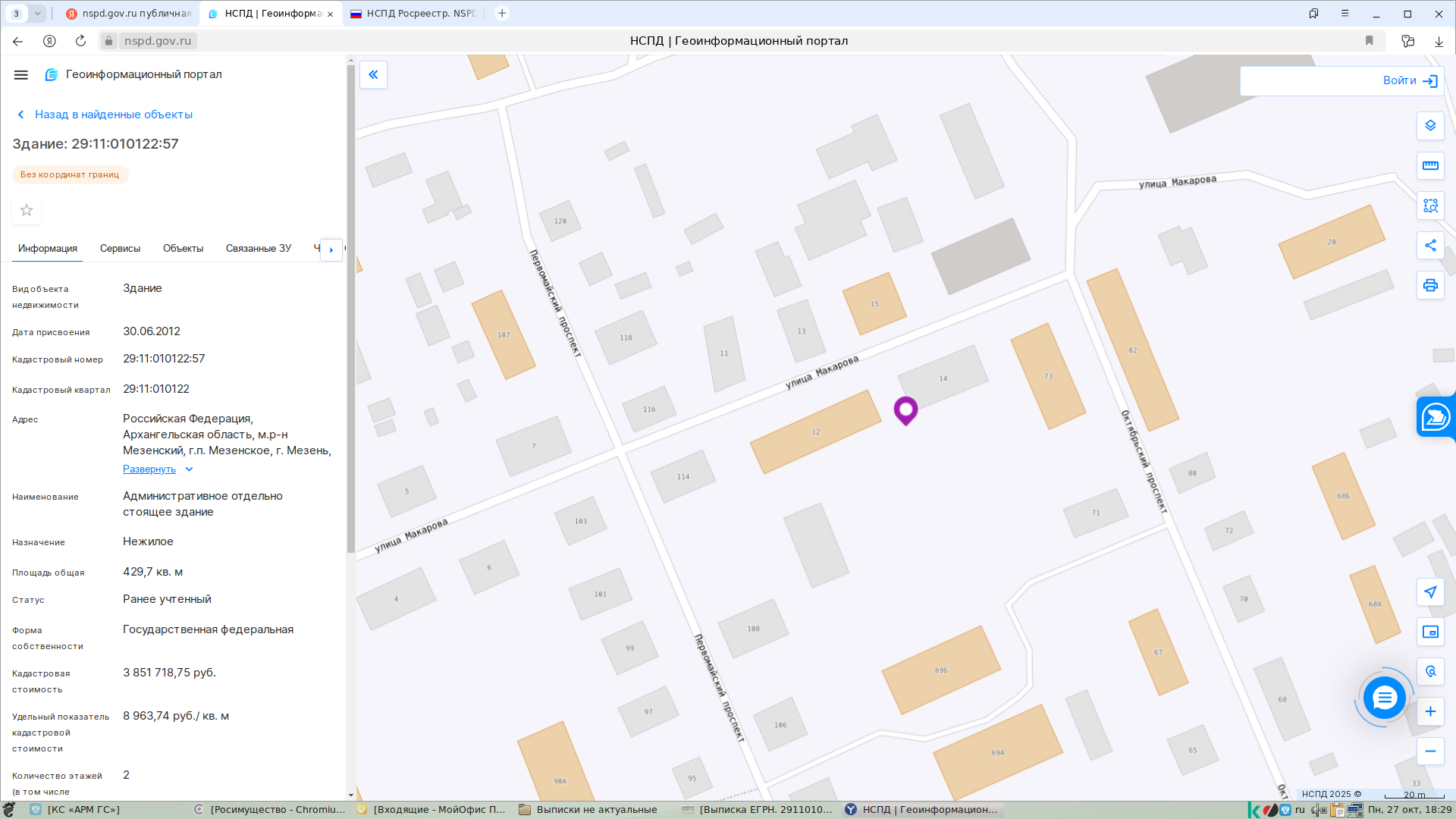The image size is (1456, 819).
Task: Locate my position with arrow icon
Action: click(1430, 592)
